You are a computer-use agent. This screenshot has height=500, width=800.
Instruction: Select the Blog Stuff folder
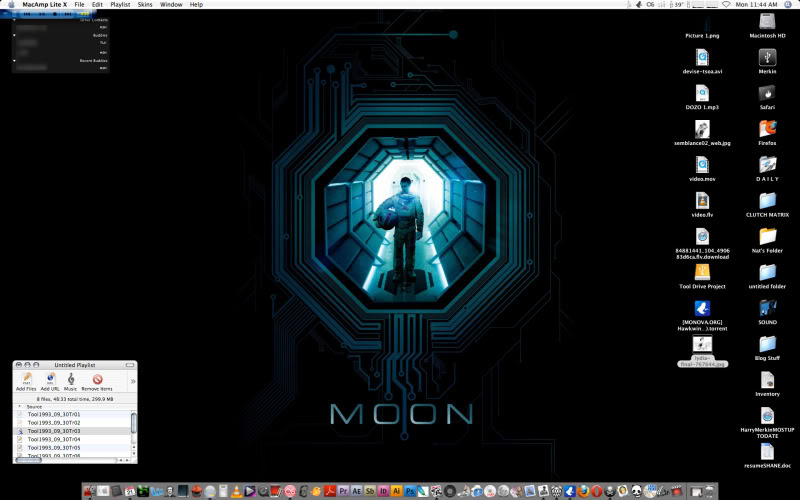pyautogui.click(x=767, y=344)
